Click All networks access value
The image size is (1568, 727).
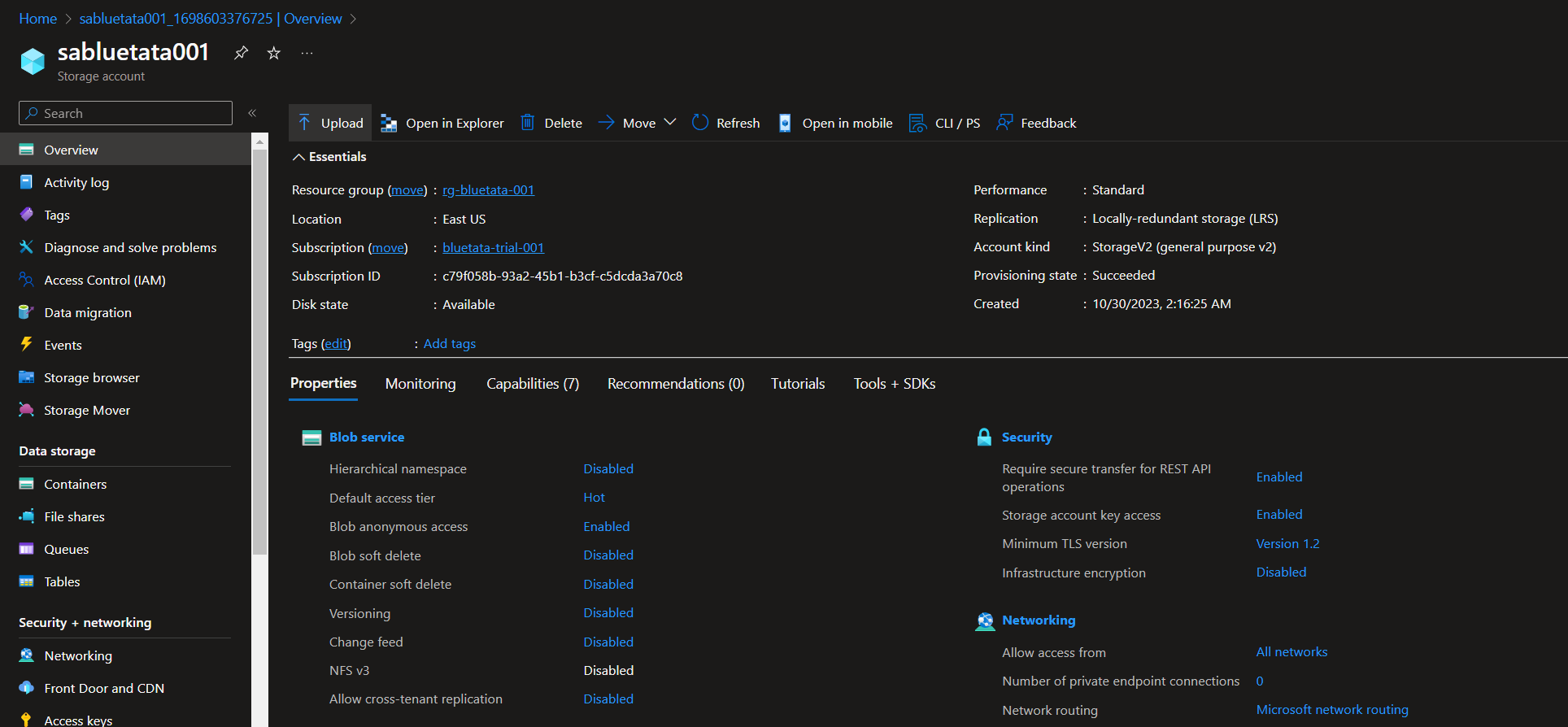1291,652
